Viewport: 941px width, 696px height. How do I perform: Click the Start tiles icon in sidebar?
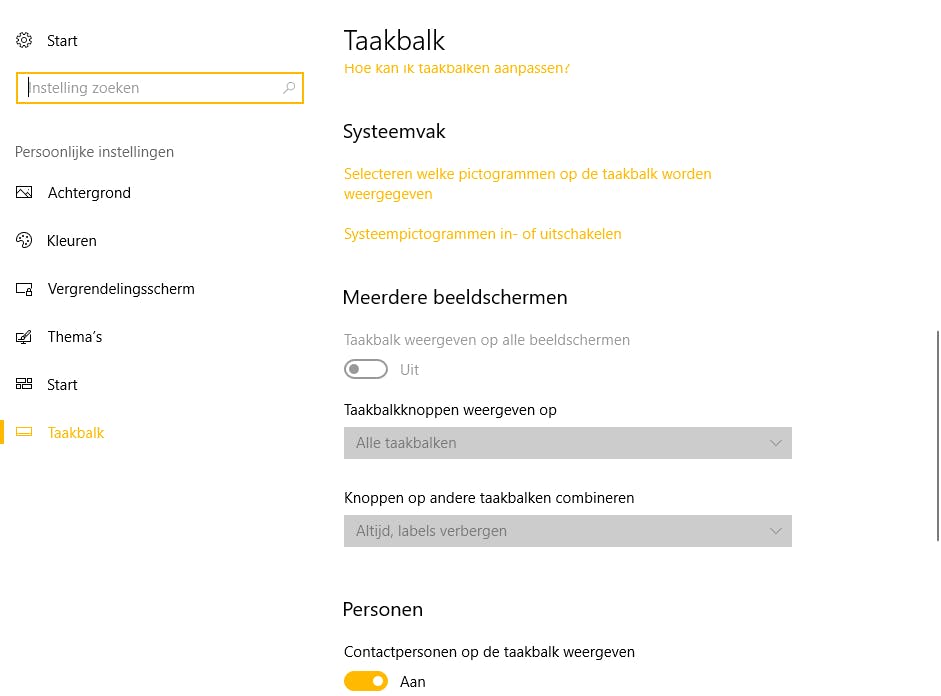[24, 385]
